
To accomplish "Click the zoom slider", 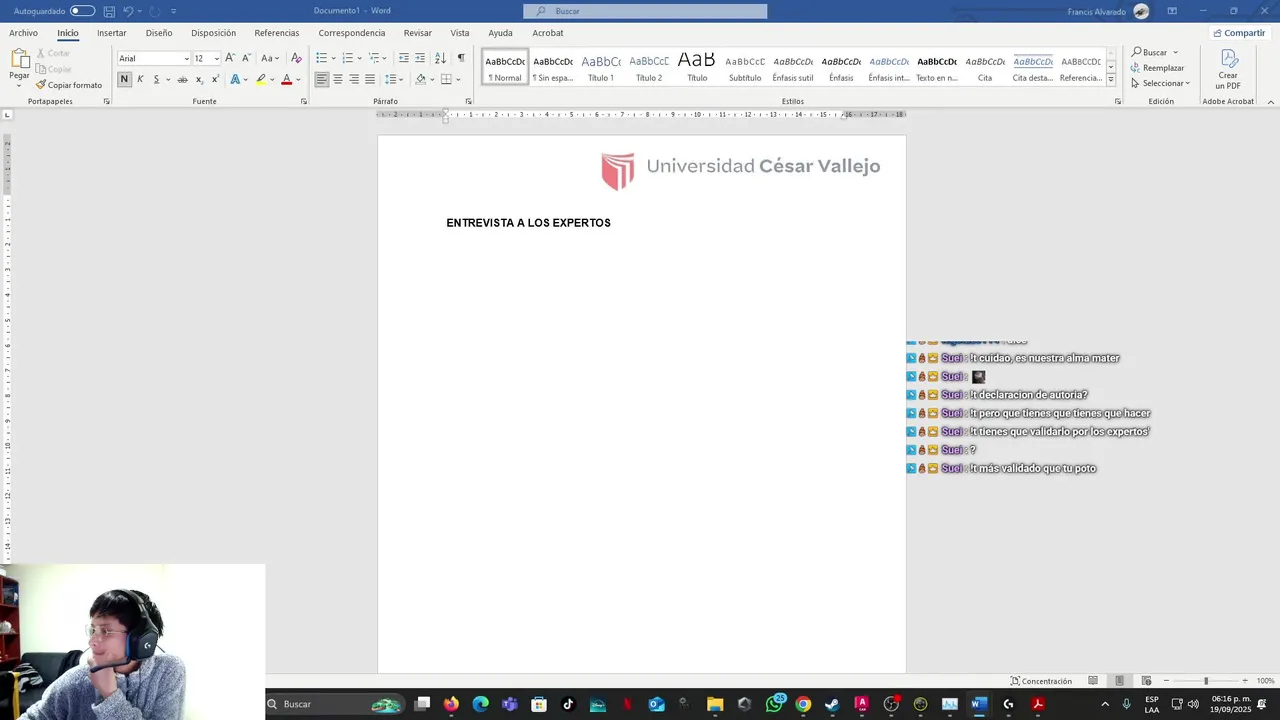I will click(x=1205, y=681).
